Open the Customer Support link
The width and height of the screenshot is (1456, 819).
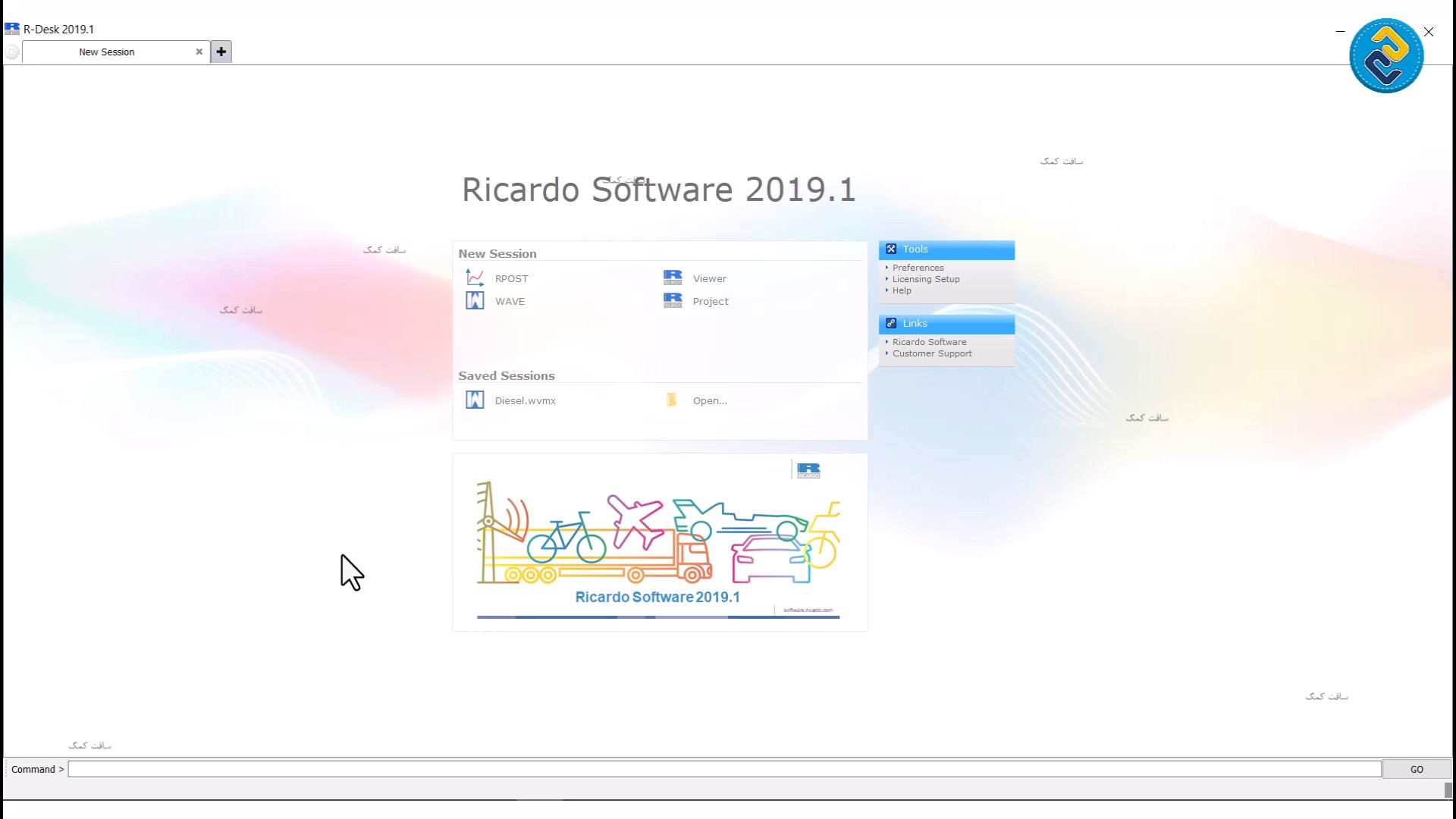click(932, 353)
